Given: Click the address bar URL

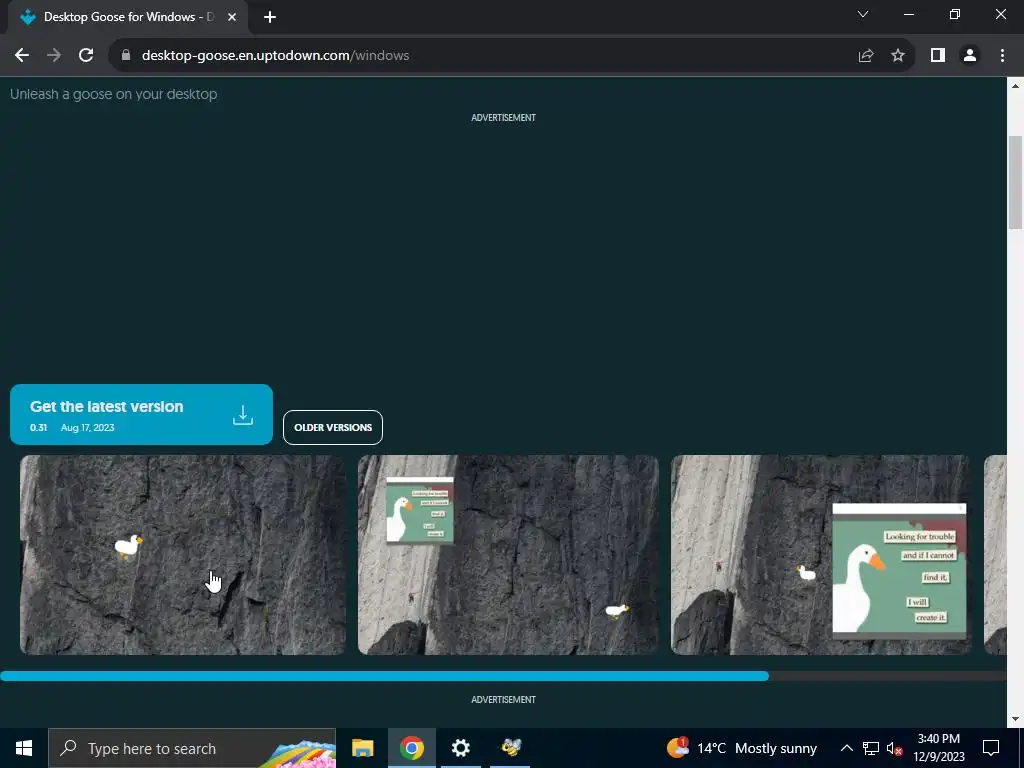Looking at the screenshot, I should point(275,56).
